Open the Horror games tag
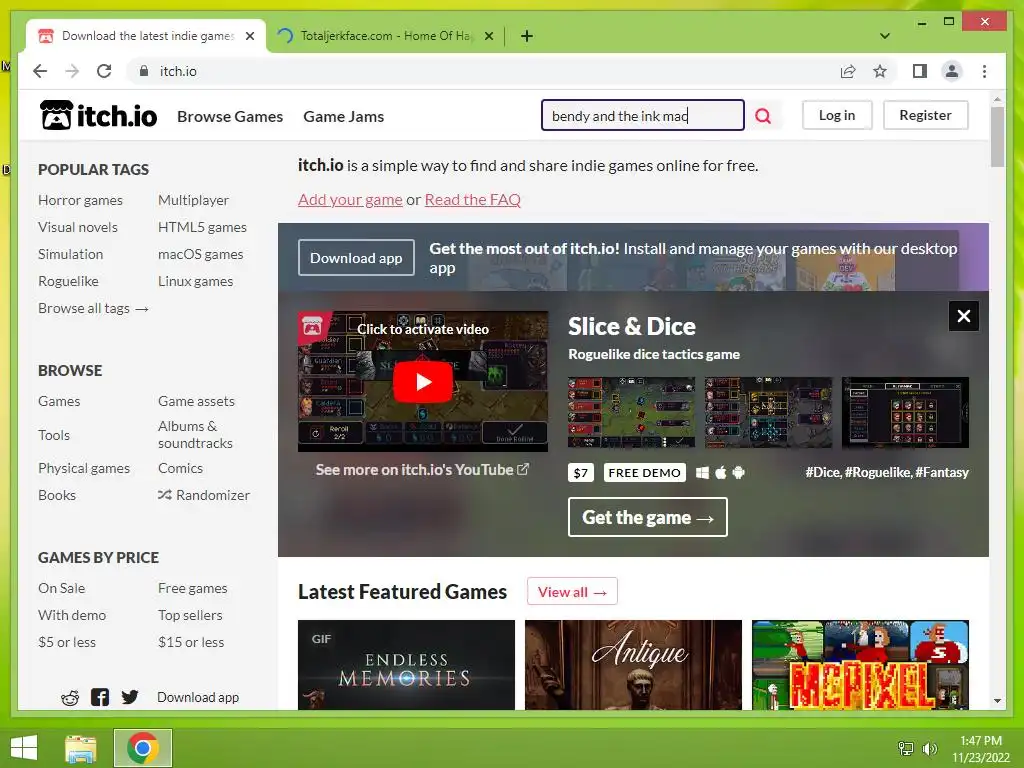 click(x=80, y=200)
